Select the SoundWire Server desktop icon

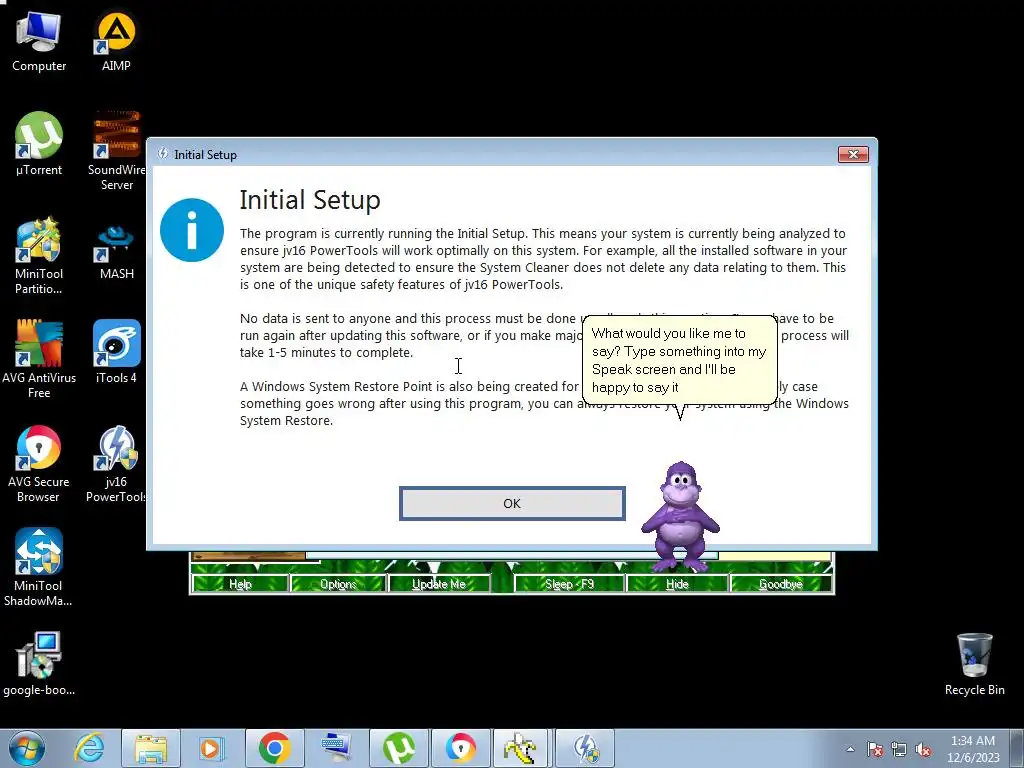[117, 152]
